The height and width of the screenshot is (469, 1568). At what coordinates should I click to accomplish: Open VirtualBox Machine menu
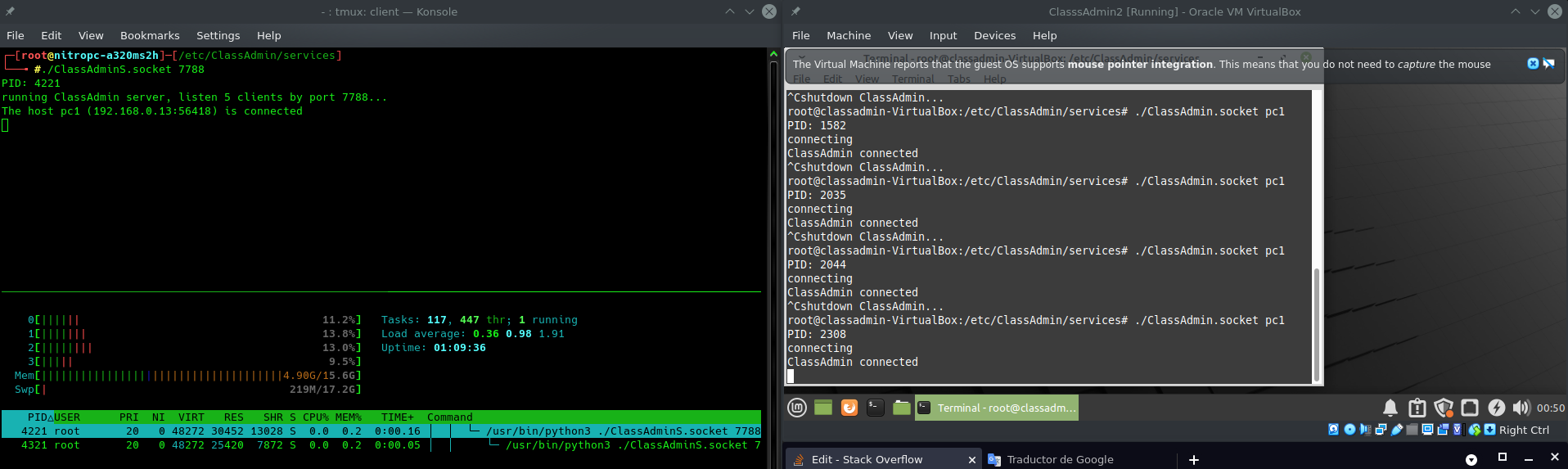[x=849, y=35]
